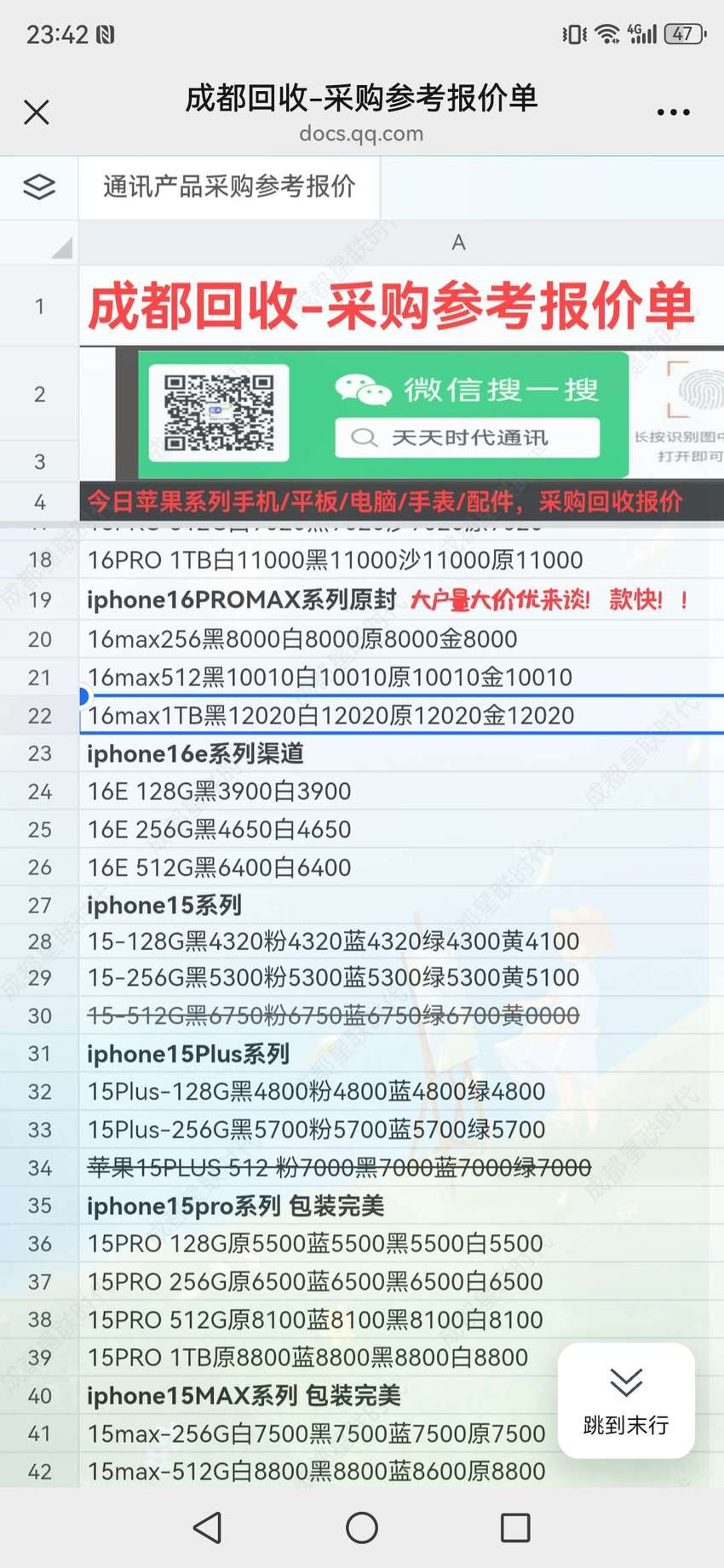The height and width of the screenshot is (1568, 724).
Task: Select the cell 16max512黑10010白10010
Action: point(401,678)
